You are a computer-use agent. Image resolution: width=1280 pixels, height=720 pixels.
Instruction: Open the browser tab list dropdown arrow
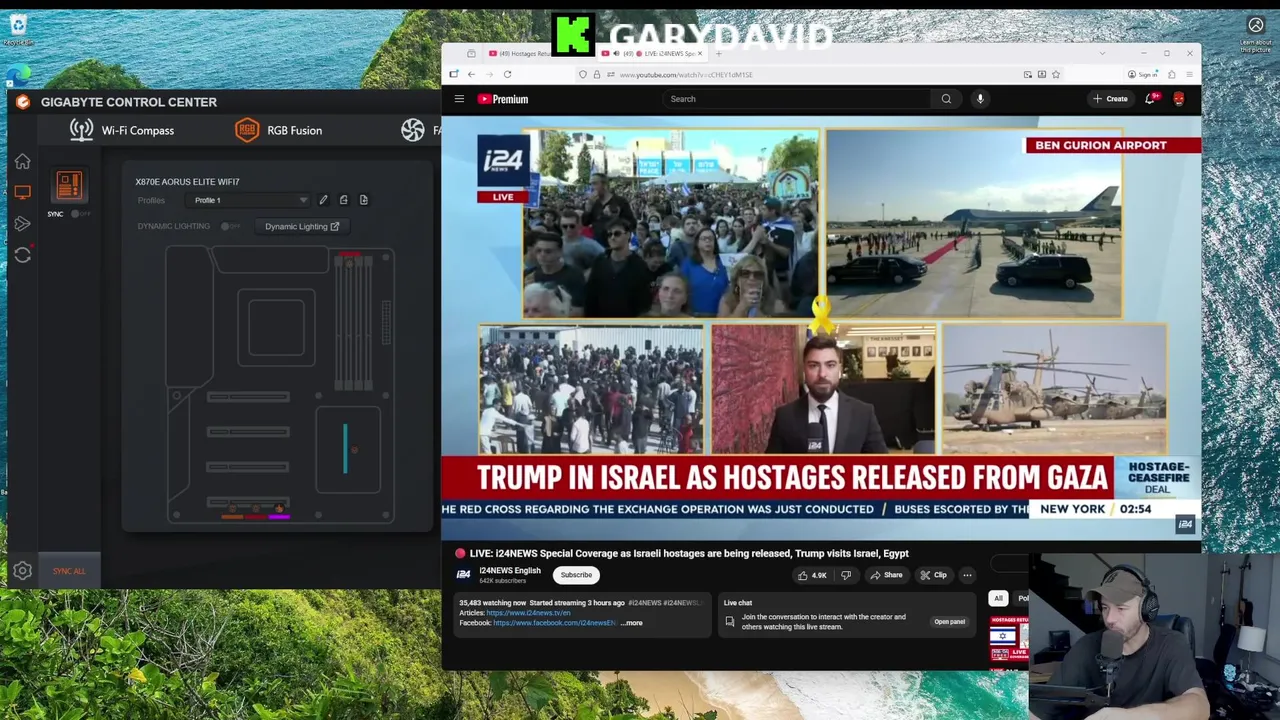(x=1103, y=53)
